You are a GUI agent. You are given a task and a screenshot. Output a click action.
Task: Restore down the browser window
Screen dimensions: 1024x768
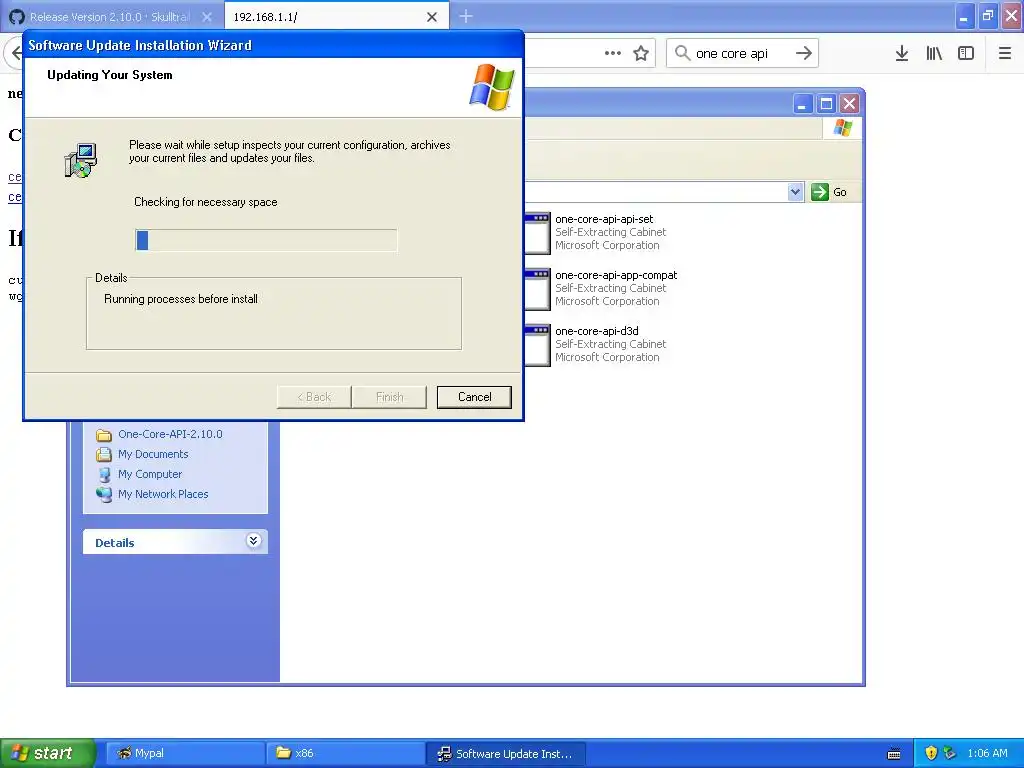click(987, 16)
